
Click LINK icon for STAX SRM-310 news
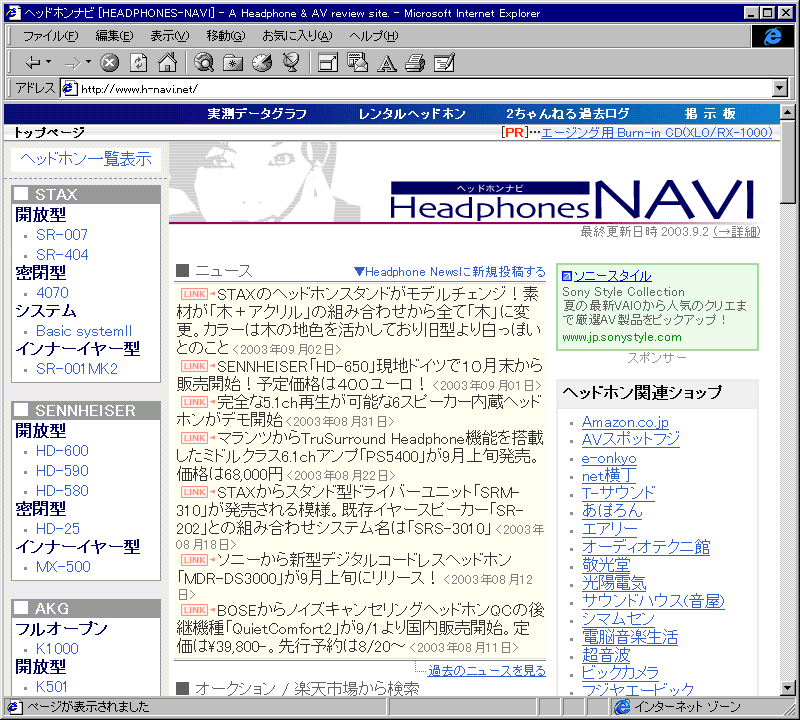click(194, 492)
